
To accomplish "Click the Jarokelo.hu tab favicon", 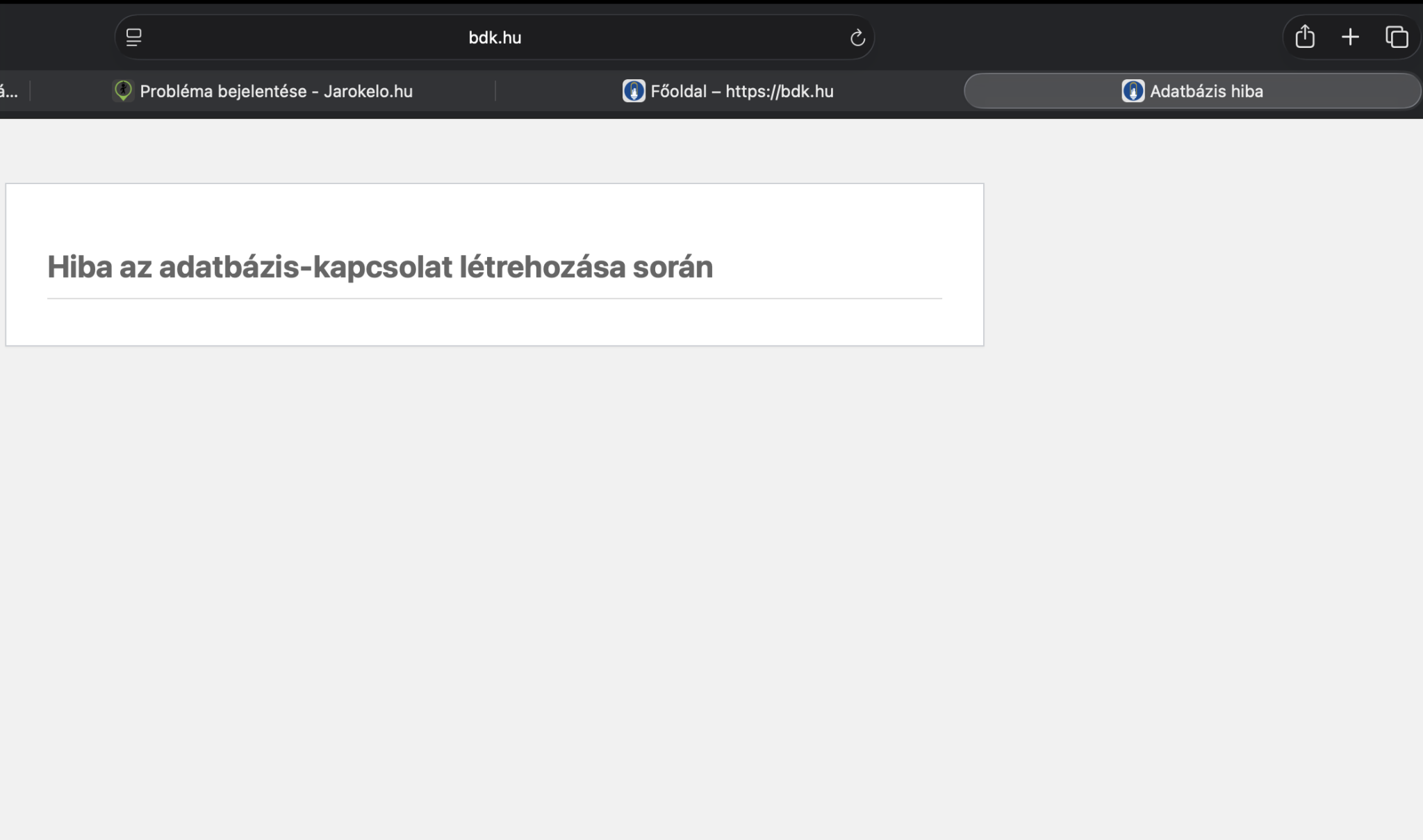I will coord(123,91).
